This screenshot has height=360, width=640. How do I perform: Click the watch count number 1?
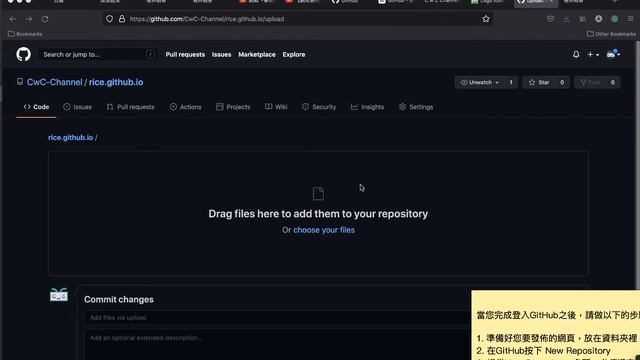point(511,82)
